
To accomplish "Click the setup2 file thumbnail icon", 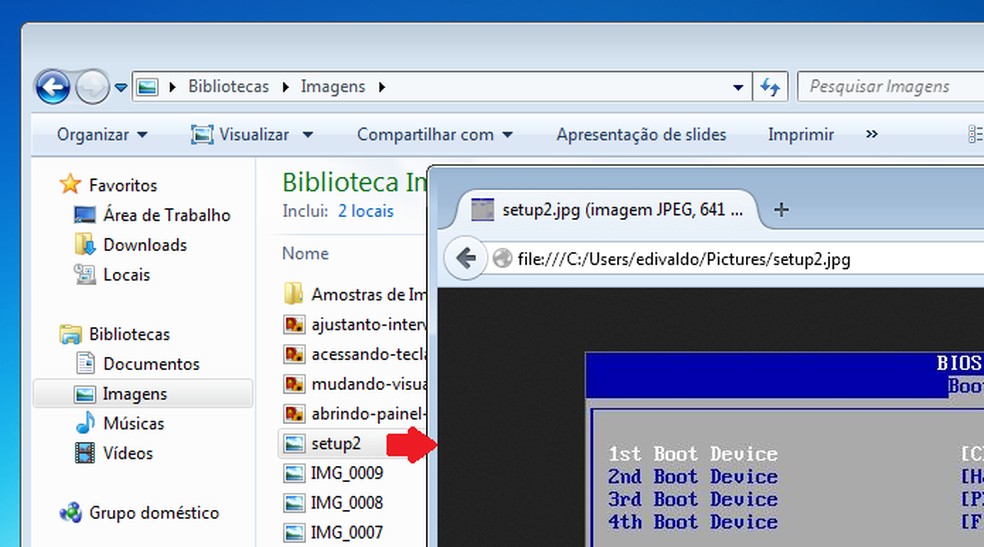I will [294, 443].
